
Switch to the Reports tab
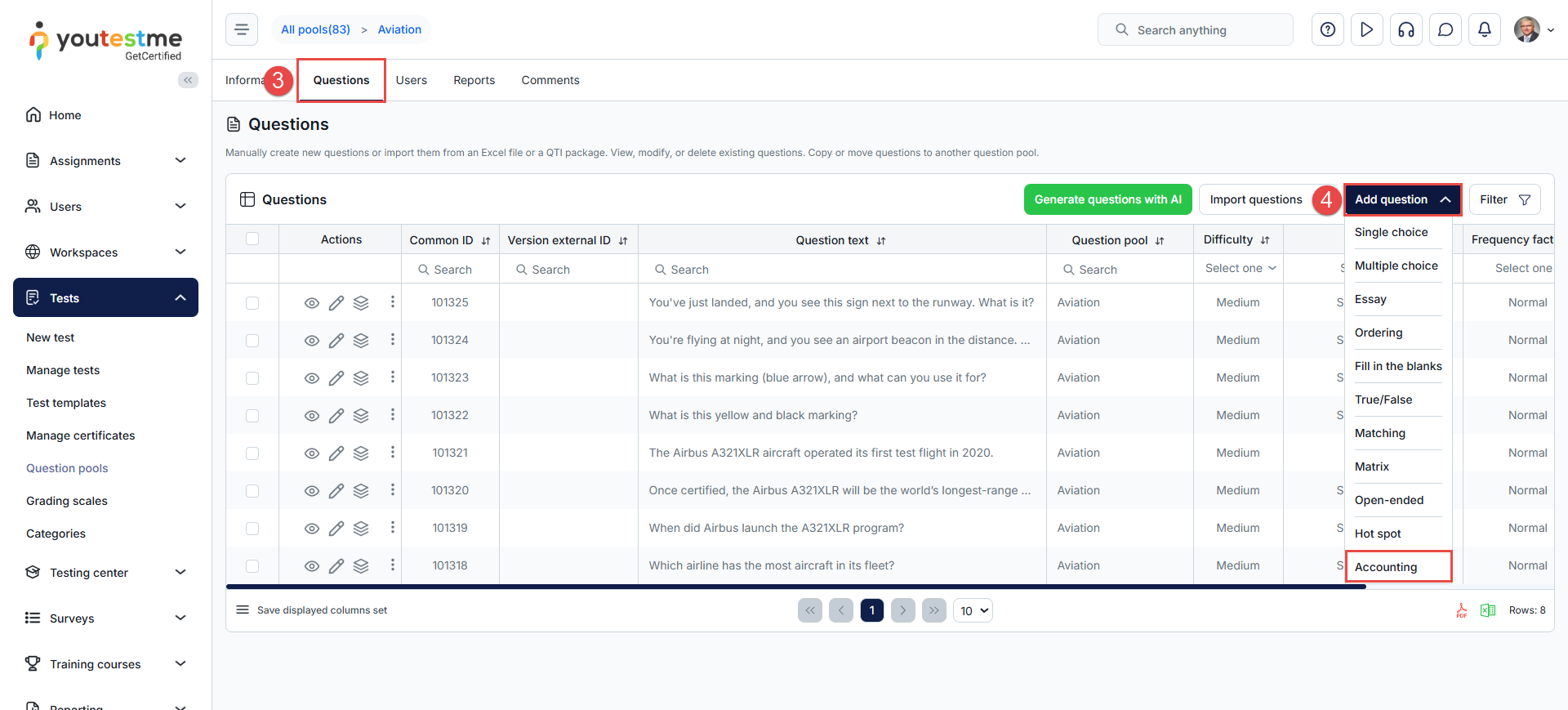[474, 80]
